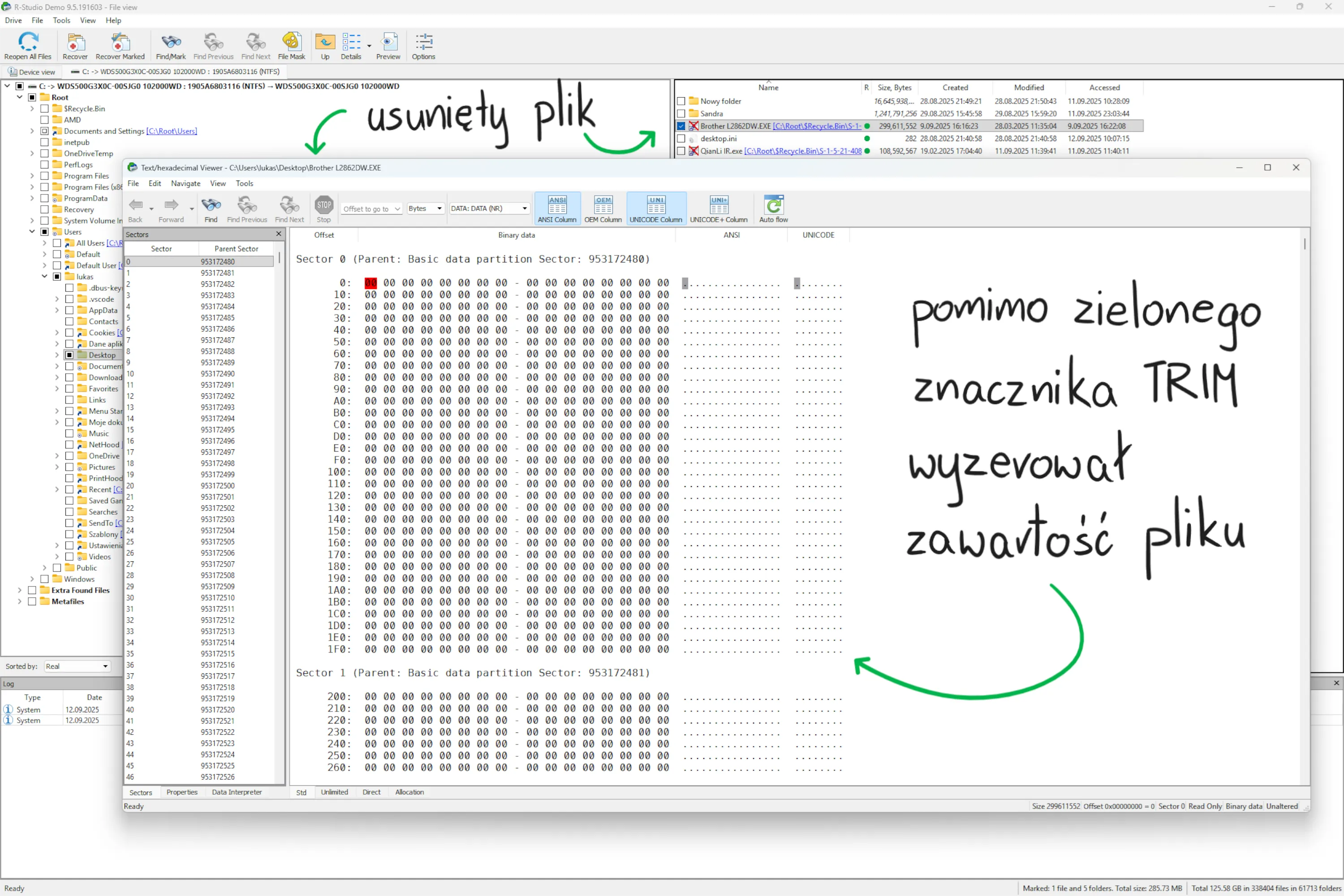1344x896 pixels.
Task: Open the Help menu
Action: pos(113,21)
